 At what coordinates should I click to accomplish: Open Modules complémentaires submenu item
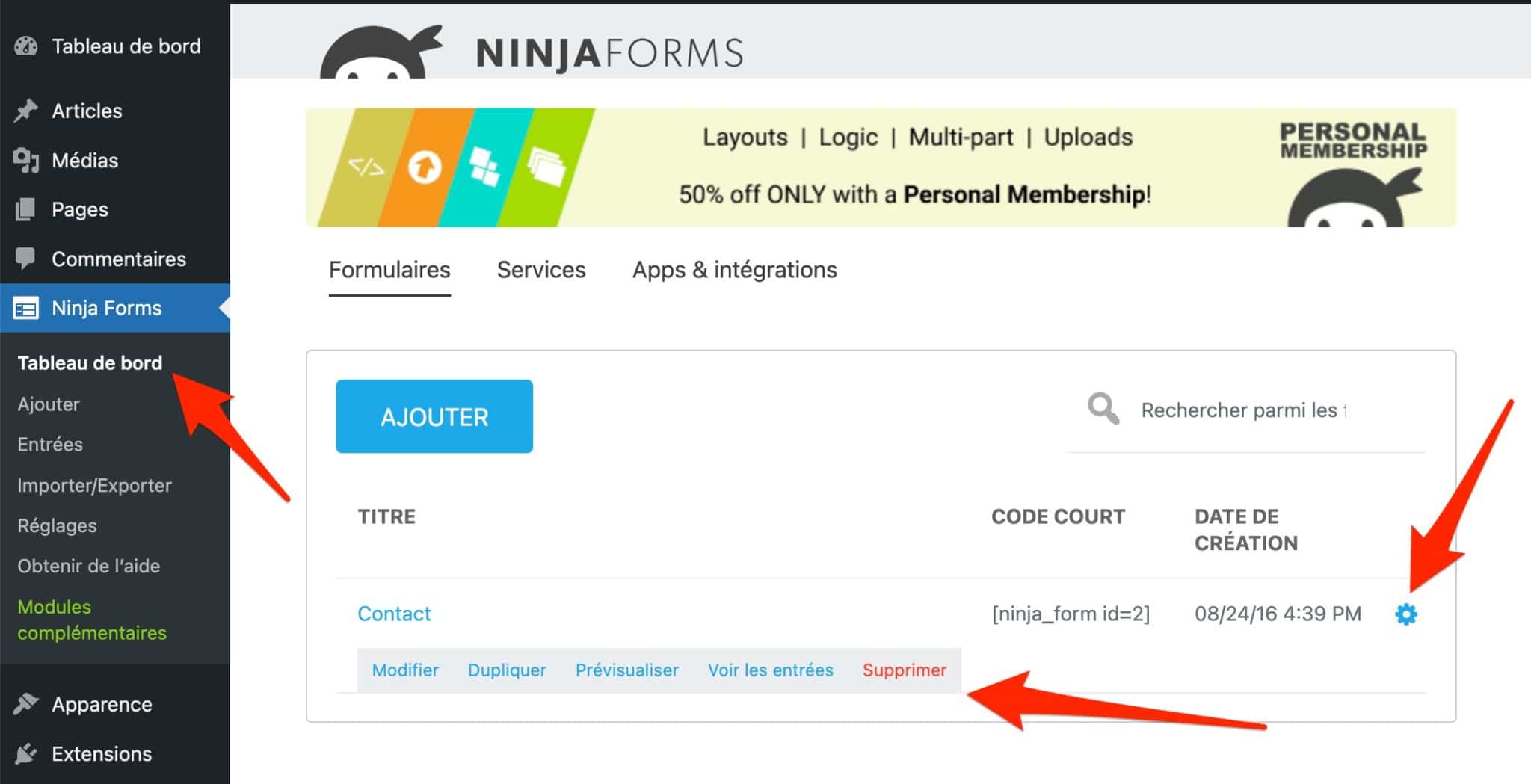[x=92, y=620]
